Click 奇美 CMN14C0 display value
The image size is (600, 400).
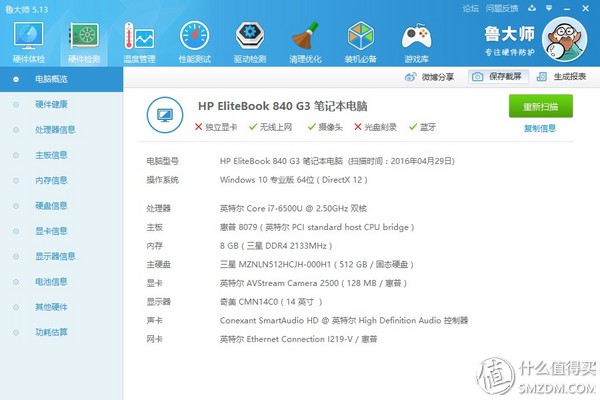coord(271,302)
